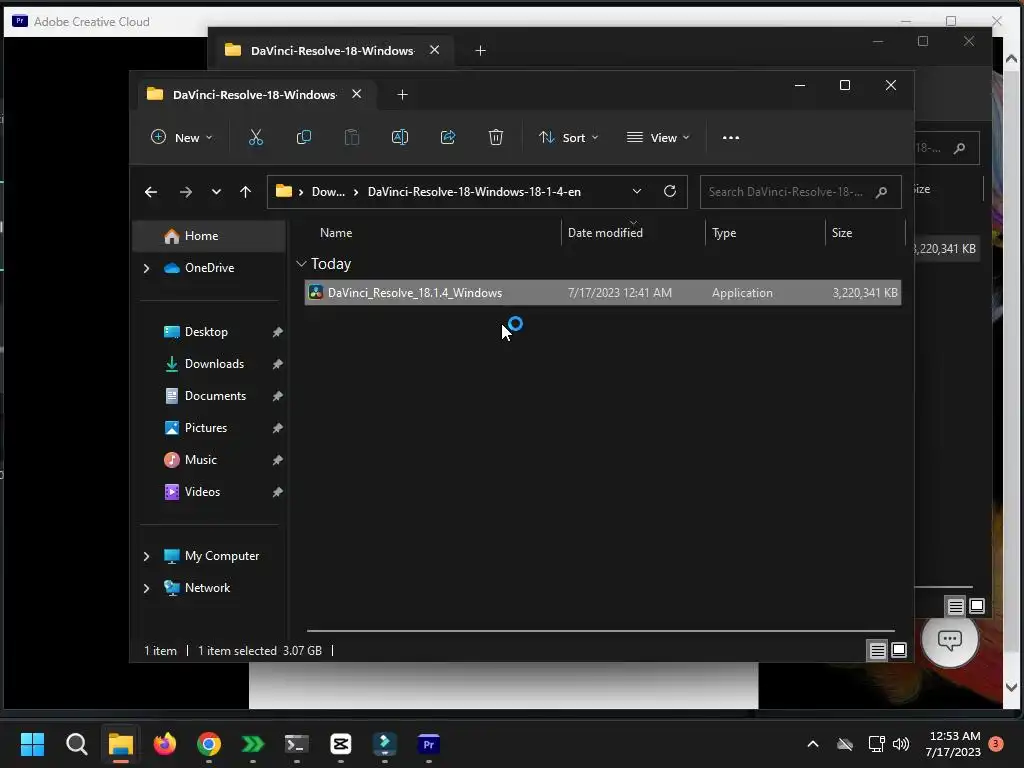The width and height of the screenshot is (1024, 768).
Task: Add a new tab in front window
Action: (402, 95)
